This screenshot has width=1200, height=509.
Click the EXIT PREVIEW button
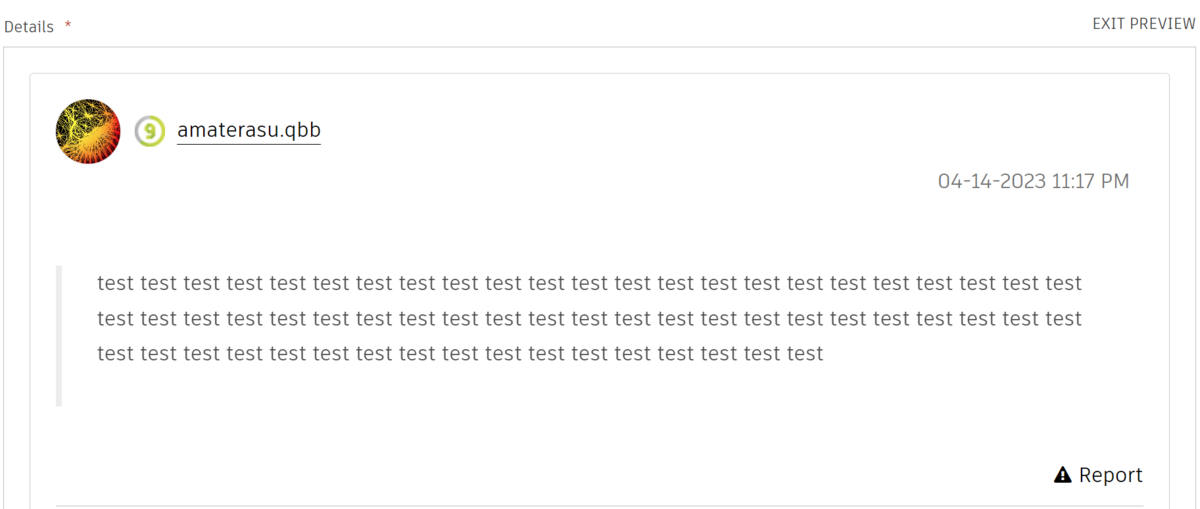pyautogui.click(x=1144, y=24)
